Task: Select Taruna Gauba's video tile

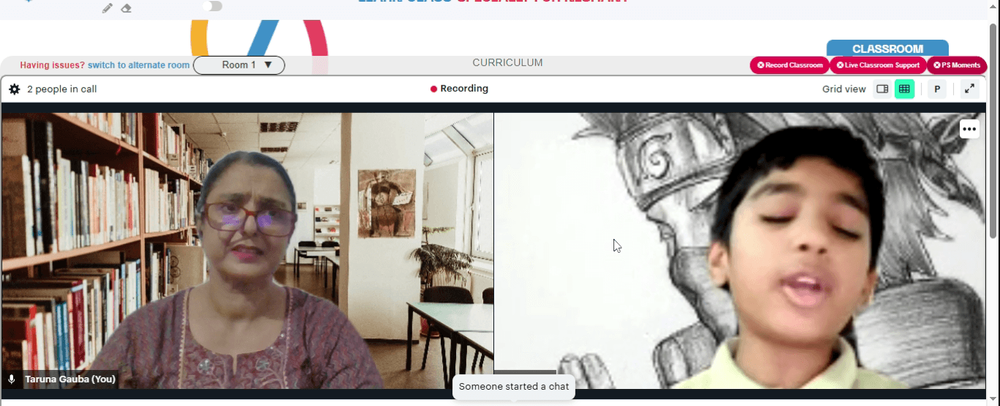Action: [247, 250]
